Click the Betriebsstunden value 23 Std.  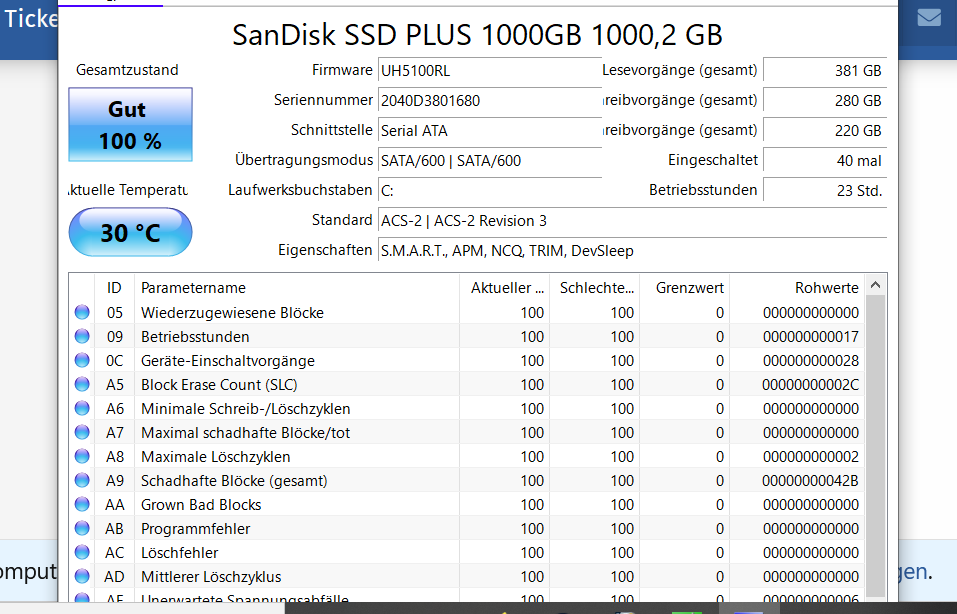(x=825, y=190)
